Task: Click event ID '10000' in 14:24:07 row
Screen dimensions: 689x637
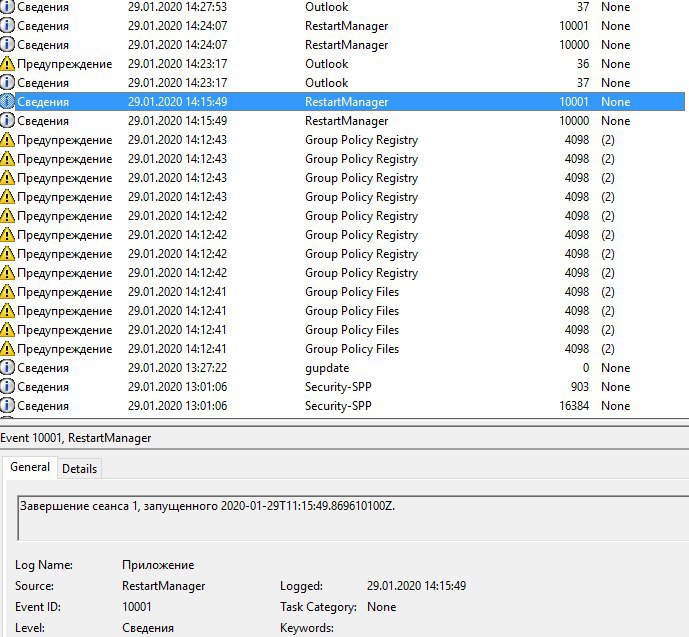Action: (x=574, y=45)
